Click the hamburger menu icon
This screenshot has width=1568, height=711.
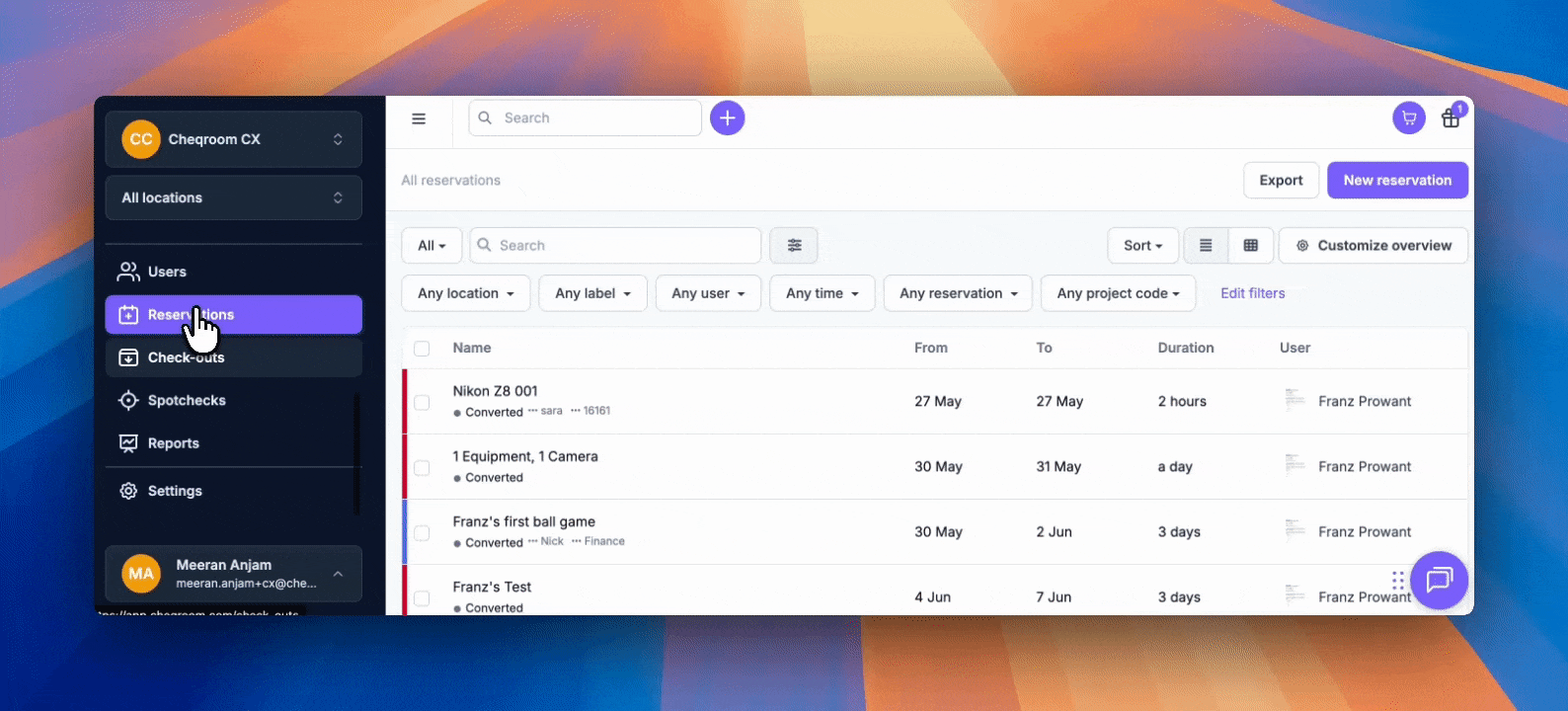[x=419, y=118]
